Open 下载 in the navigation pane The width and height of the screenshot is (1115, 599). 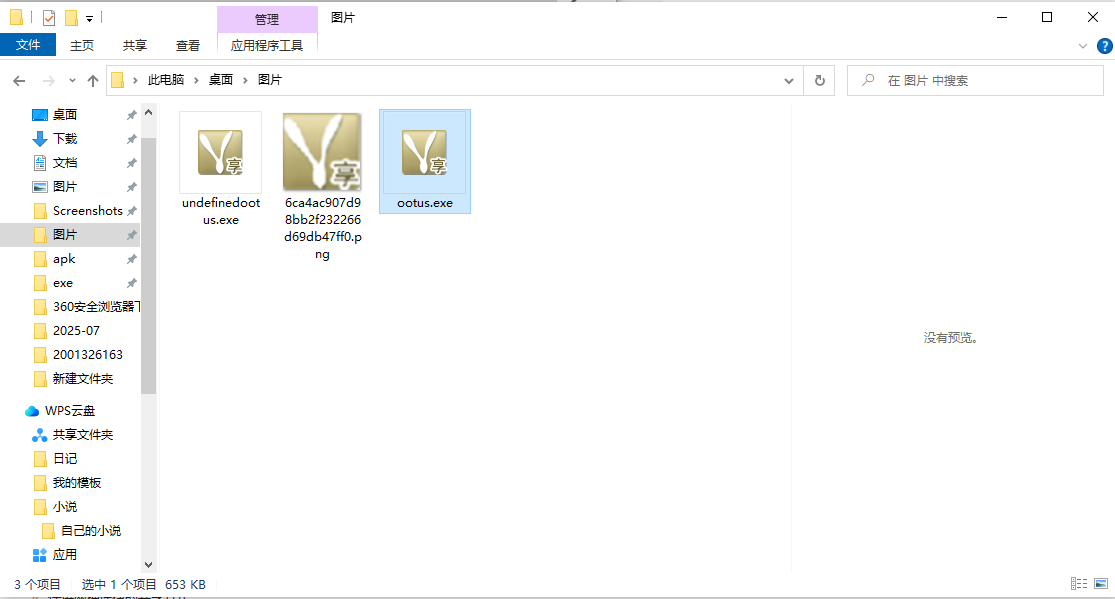point(65,139)
